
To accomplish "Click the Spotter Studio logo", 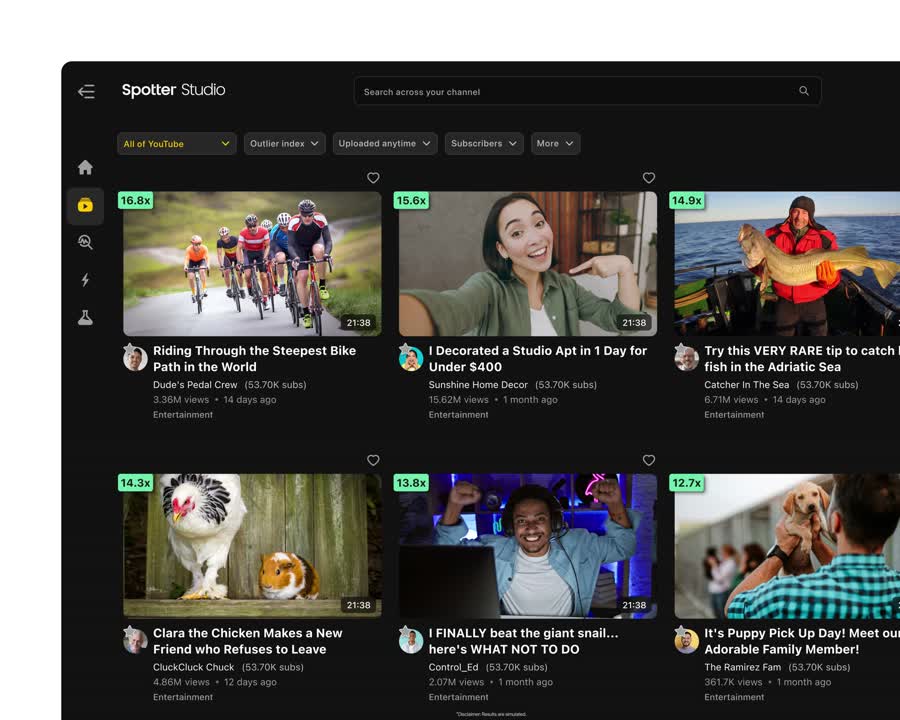I will pyautogui.click(x=173, y=90).
